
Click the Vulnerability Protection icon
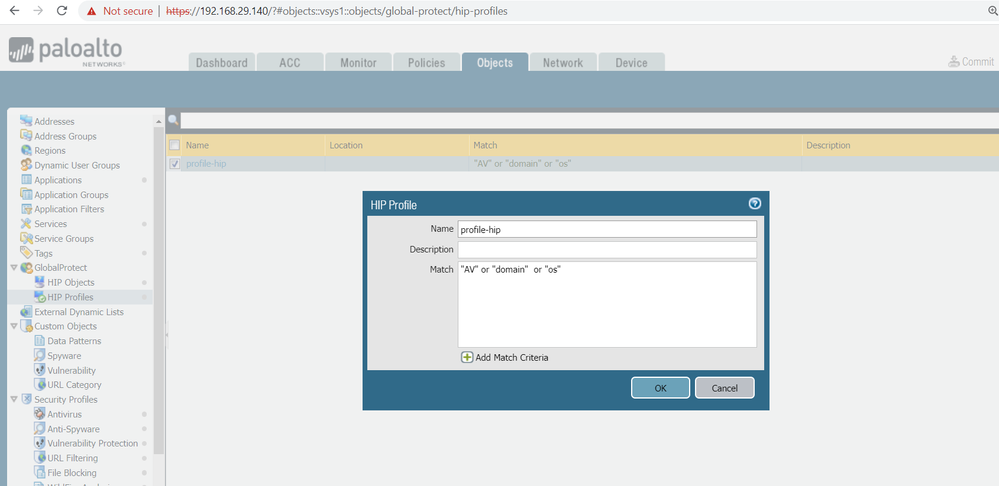pyautogui.click(x=40, y=443)
